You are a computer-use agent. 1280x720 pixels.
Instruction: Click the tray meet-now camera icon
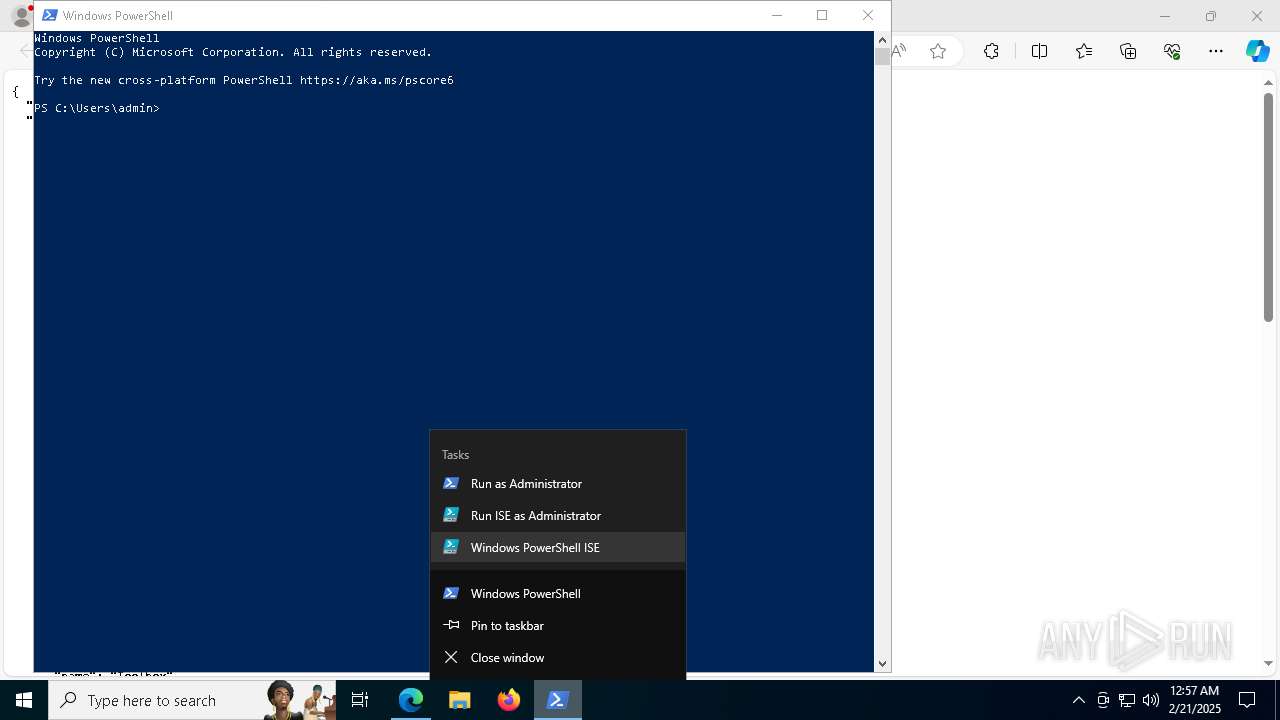[1103, 700]
